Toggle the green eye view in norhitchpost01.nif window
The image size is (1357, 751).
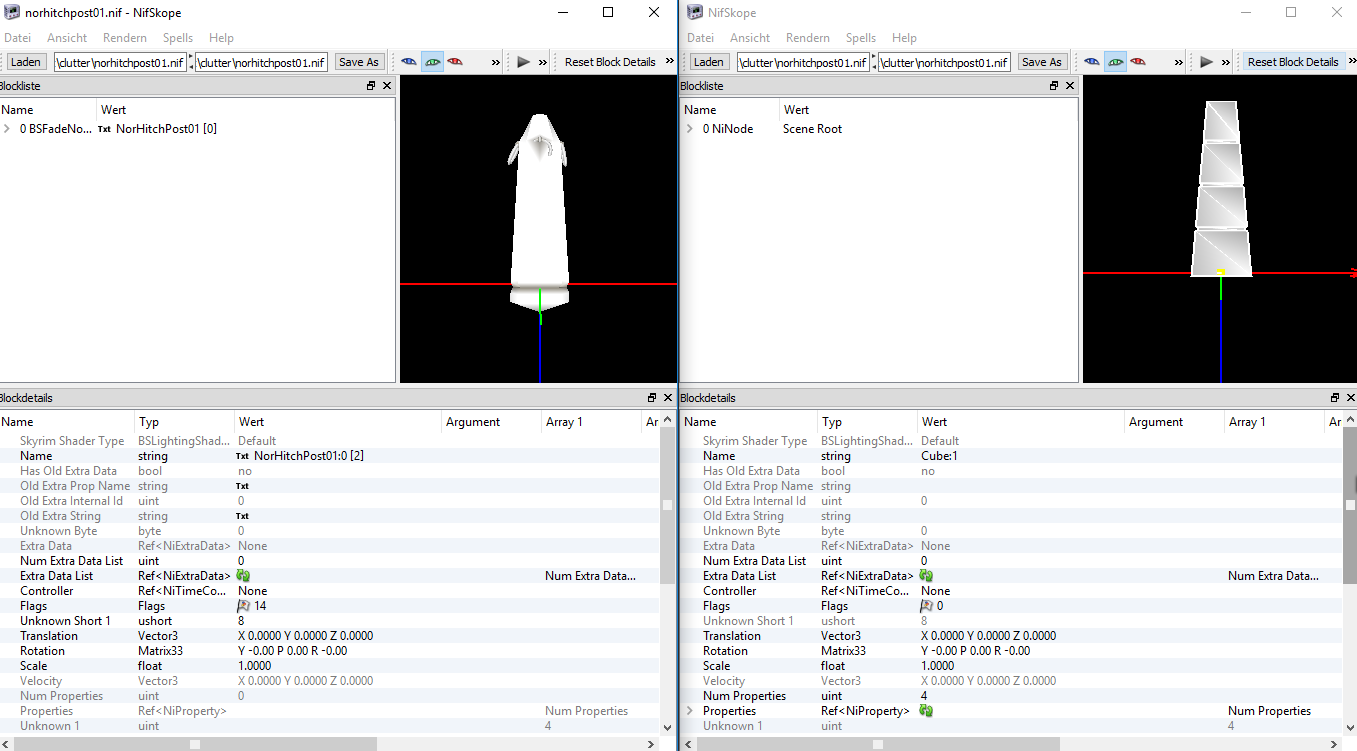[x=432, y=62]
